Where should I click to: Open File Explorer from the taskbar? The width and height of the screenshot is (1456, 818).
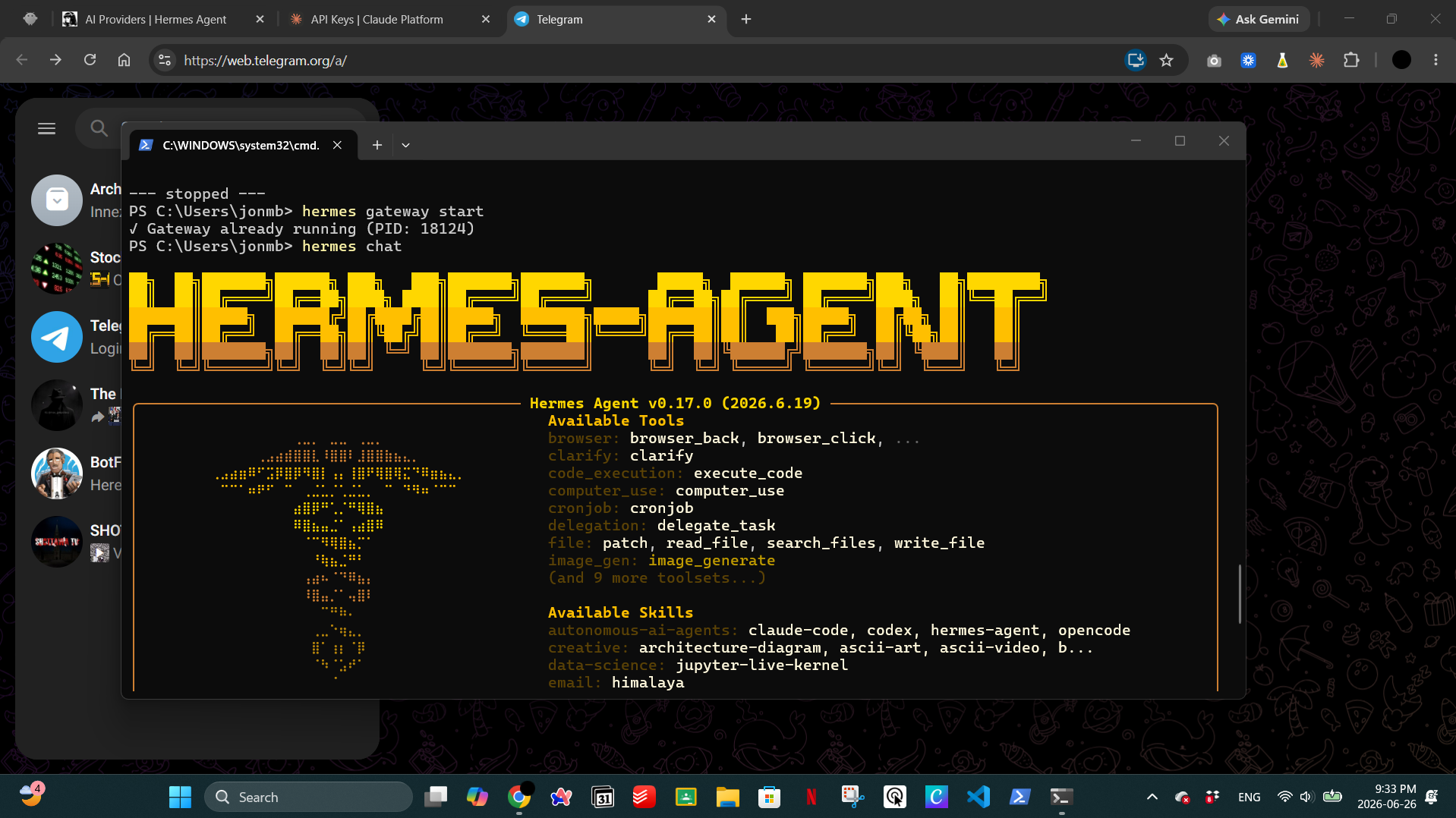pos(727,797)
